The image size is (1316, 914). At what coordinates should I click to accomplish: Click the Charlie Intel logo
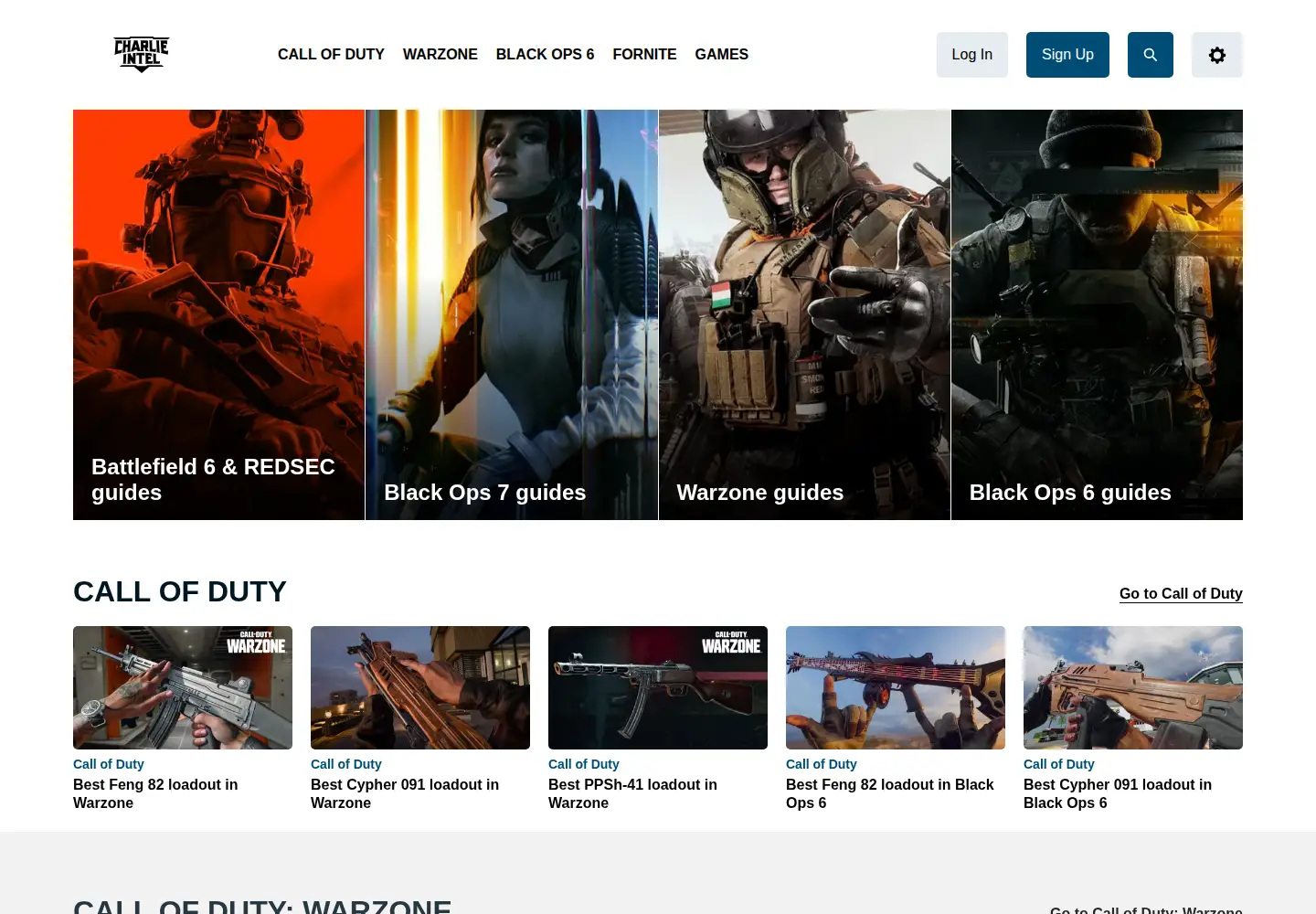click(141, 55)
